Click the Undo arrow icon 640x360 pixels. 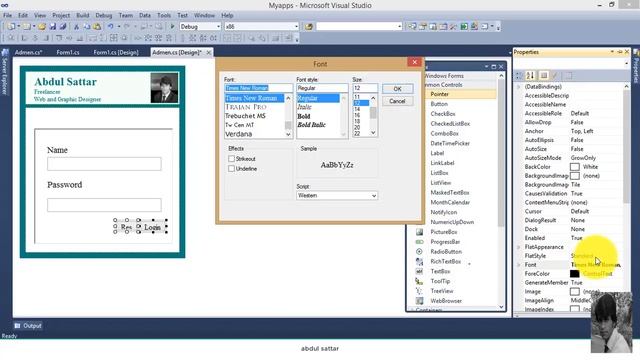point(110,27)
